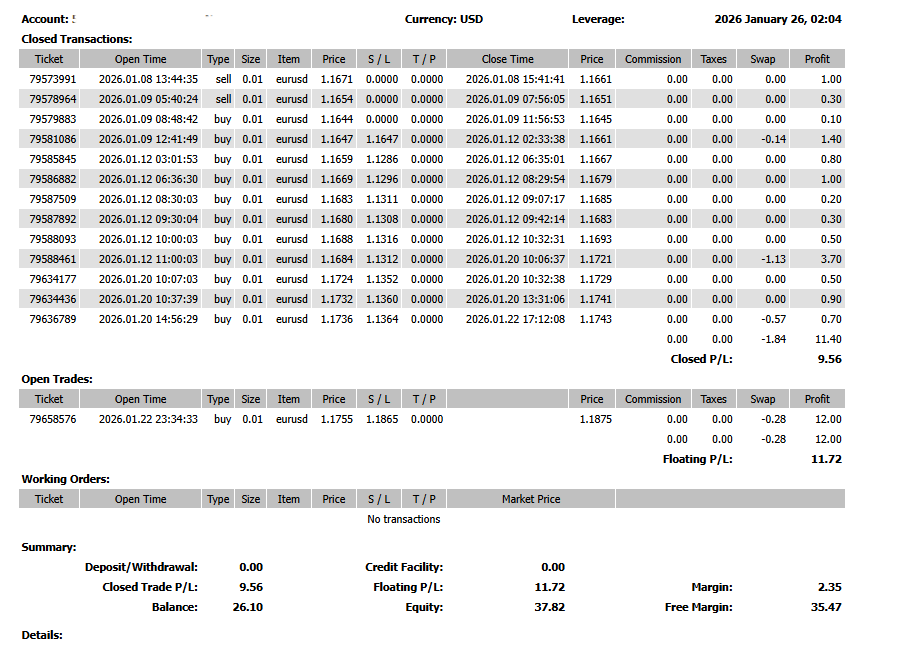
Task: Click the swap value -0.14
Action: pyautogui.click(x=774, y=139)
